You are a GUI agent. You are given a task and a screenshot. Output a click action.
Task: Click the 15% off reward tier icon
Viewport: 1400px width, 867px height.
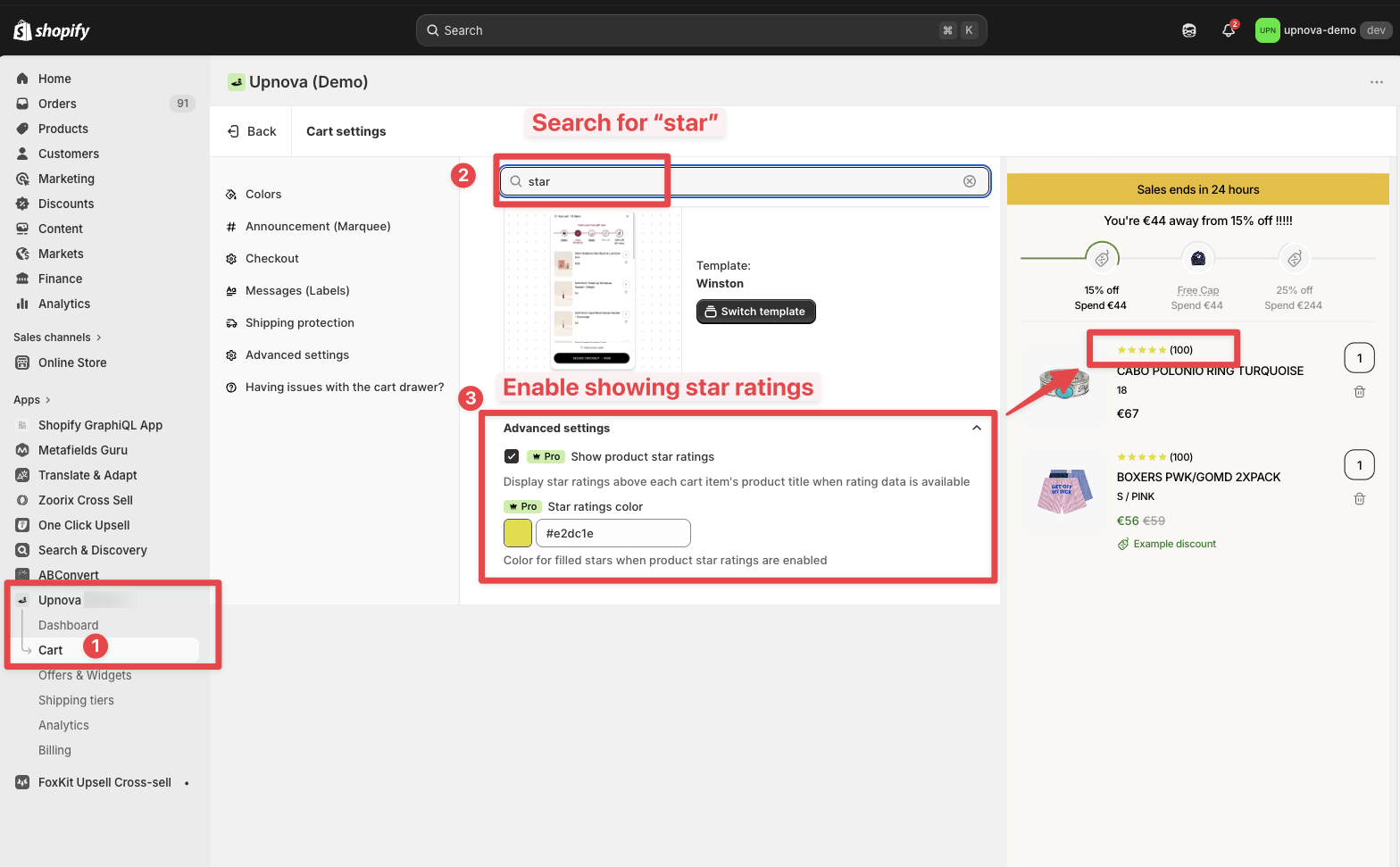click(1103, 258)
